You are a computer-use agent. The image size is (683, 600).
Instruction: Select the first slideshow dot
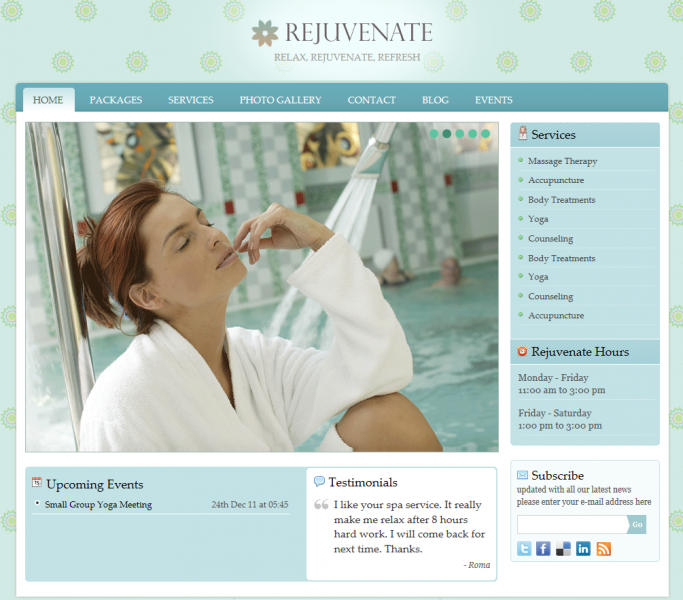click(434, 134)
